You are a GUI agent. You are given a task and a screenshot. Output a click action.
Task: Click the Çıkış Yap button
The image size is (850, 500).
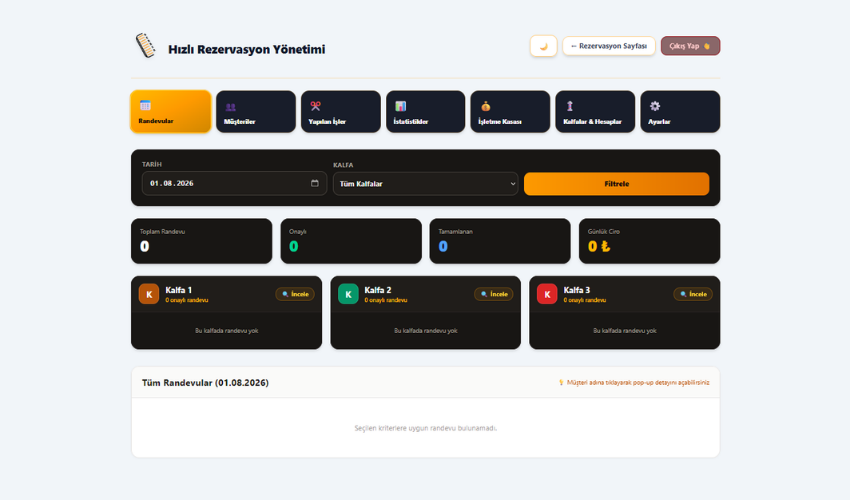[690, 46]
